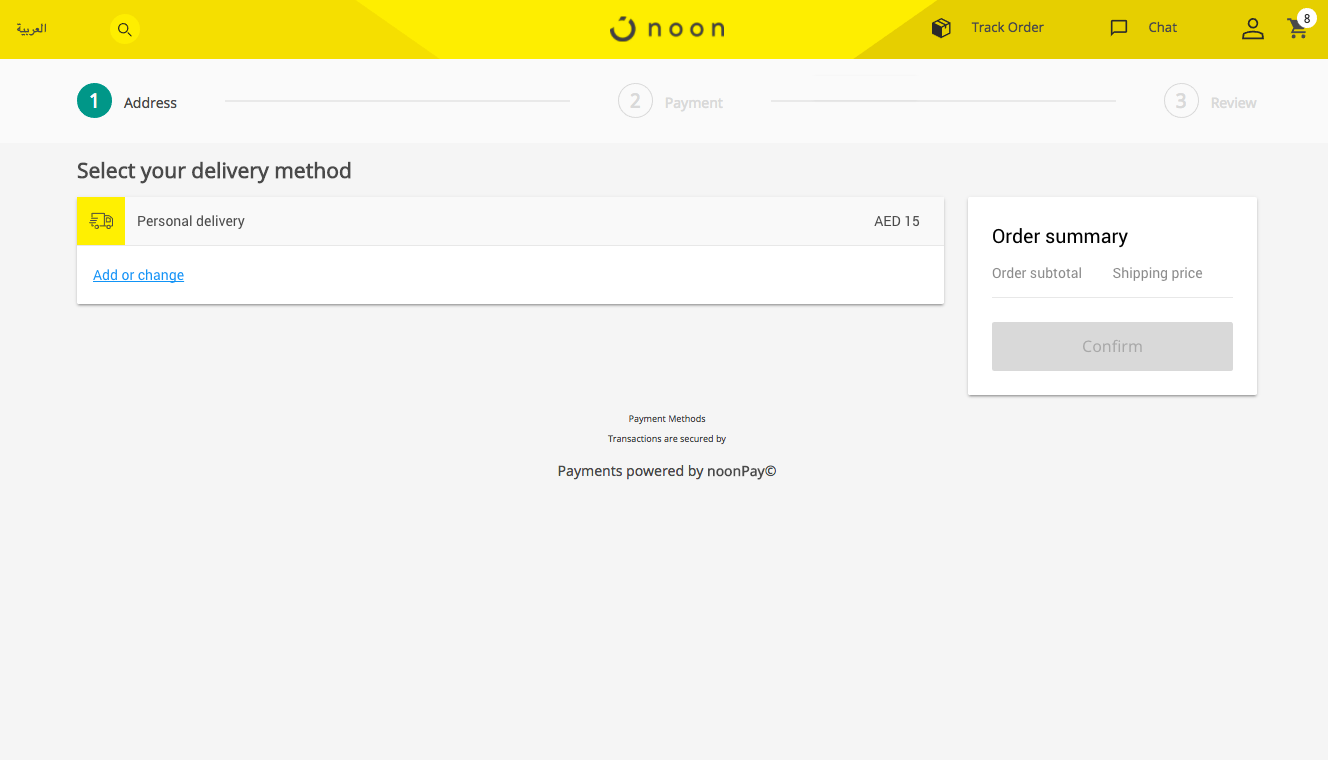Image resolution: width=1328 pixels, height=760 pixels.
Task: Go to step 3 Review
Action: pyautogui.click(x=1210, y=102)
